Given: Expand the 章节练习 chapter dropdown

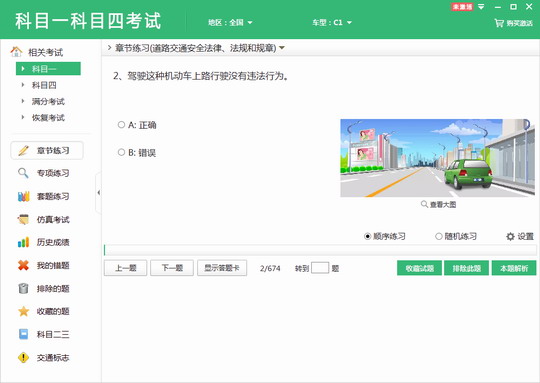Looking at the screenshot, I should pyautogui.click(x=282, y=48).
